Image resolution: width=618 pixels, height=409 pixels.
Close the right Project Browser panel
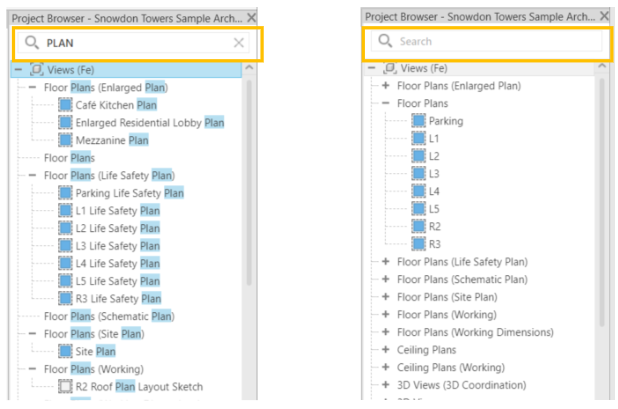click(604, 17)
